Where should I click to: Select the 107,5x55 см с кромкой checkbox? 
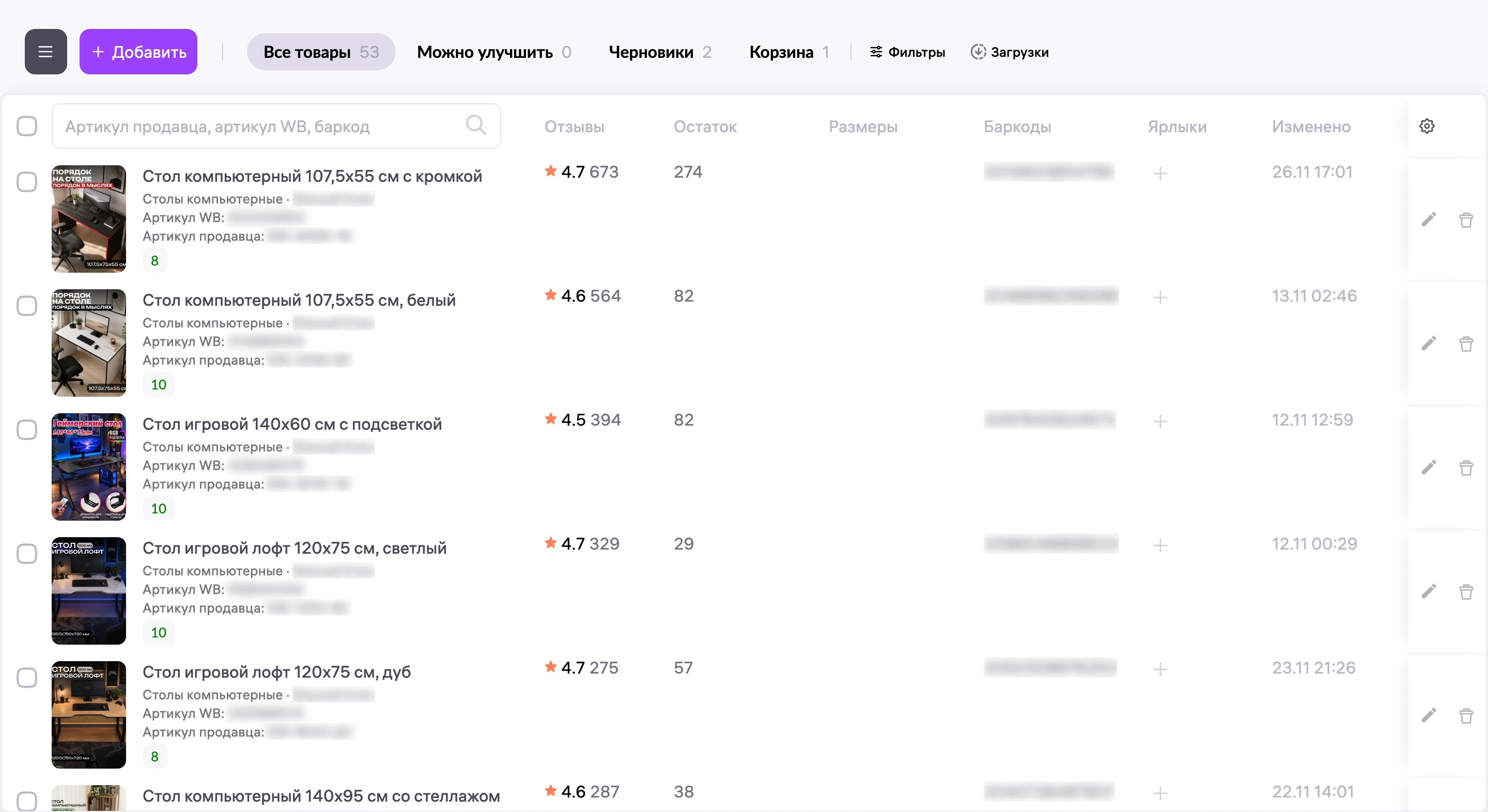26,182
